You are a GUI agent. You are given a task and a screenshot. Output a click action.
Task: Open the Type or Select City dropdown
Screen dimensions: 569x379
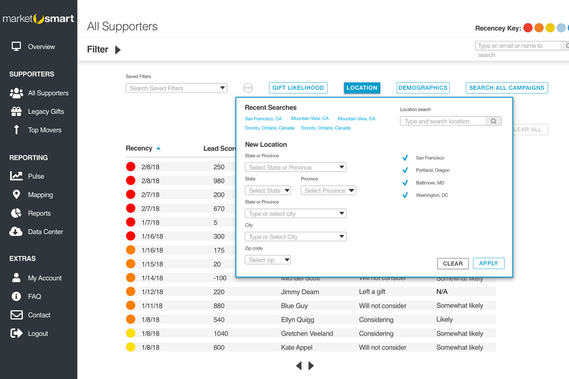click(x=295, y=237)
